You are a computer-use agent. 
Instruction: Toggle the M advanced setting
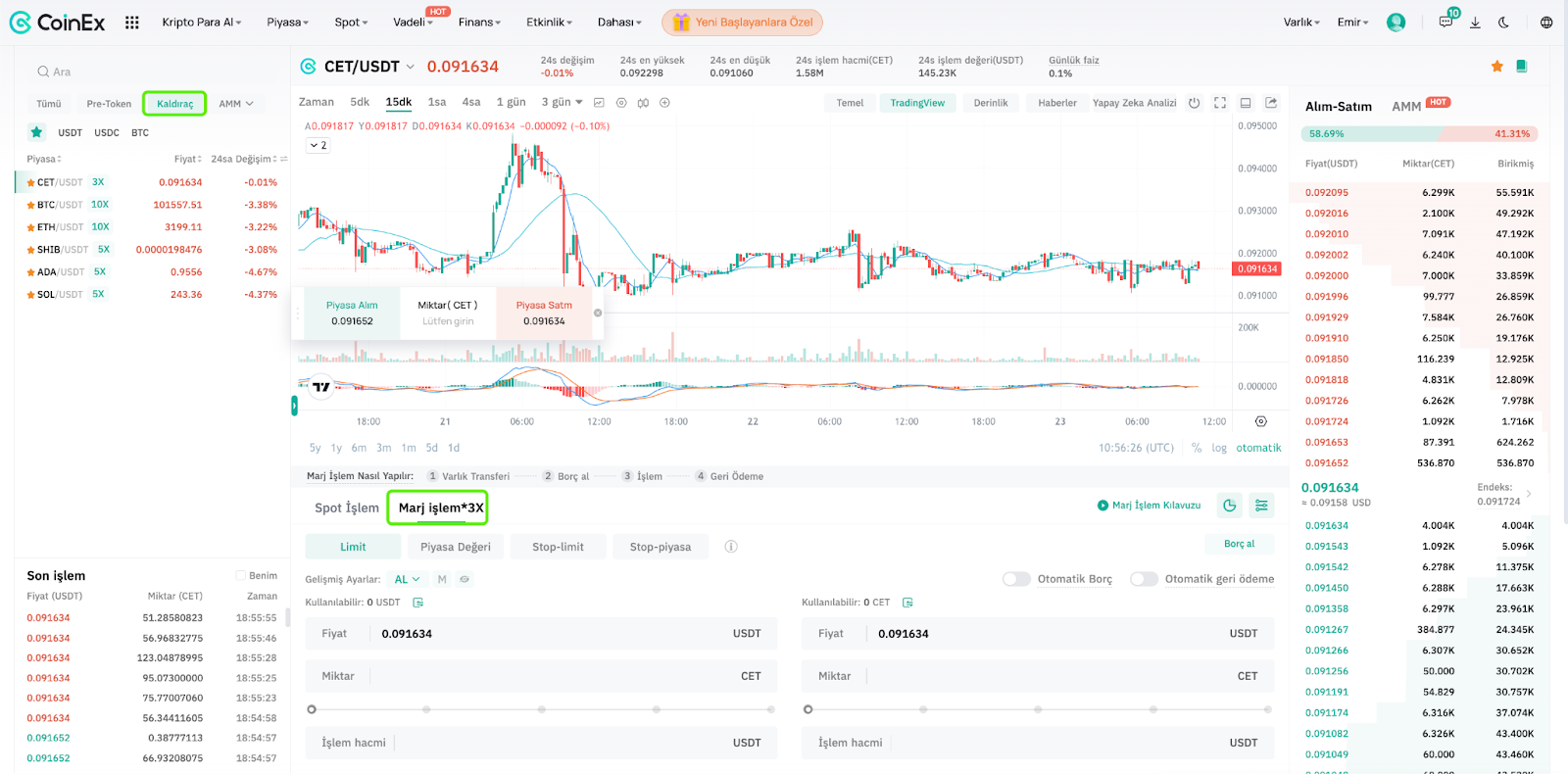442,579
